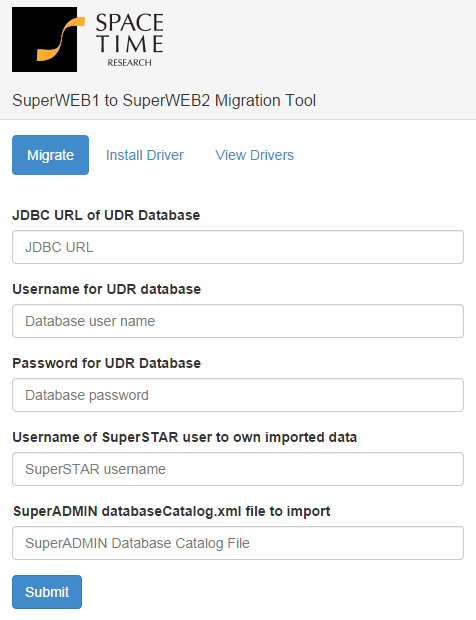Select the SuperADMIN Database Catalog File field

238,543
